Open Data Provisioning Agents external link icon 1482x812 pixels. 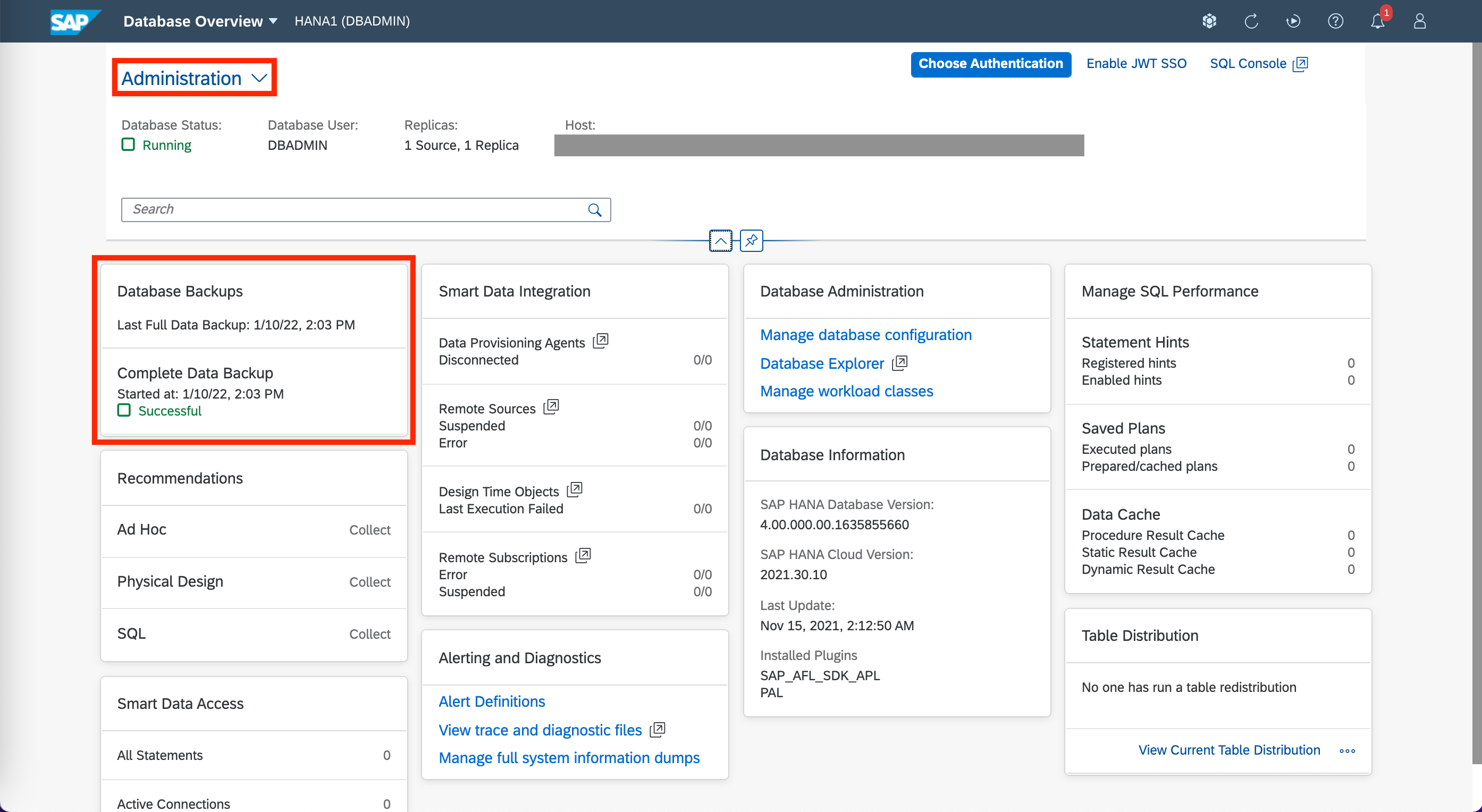(601, 341)
